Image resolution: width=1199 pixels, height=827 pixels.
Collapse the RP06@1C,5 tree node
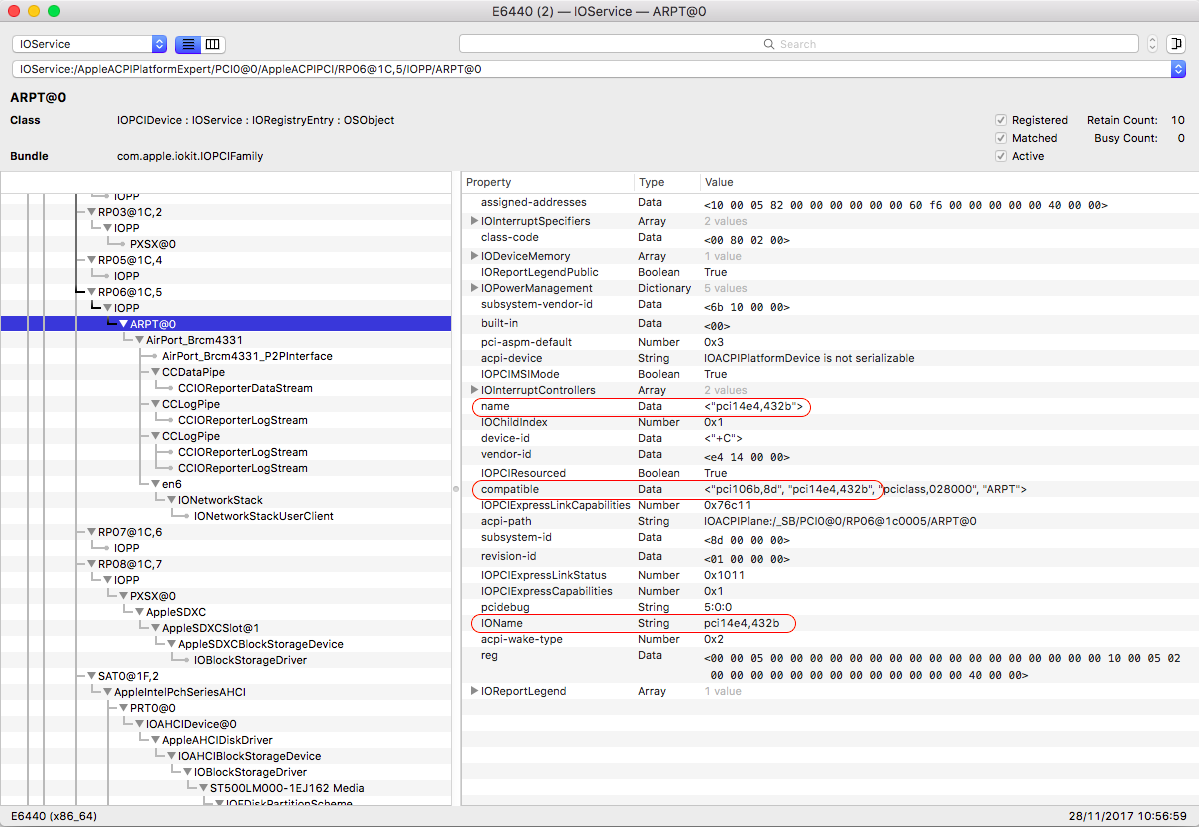pyautogui.click(x=92, y=292)
